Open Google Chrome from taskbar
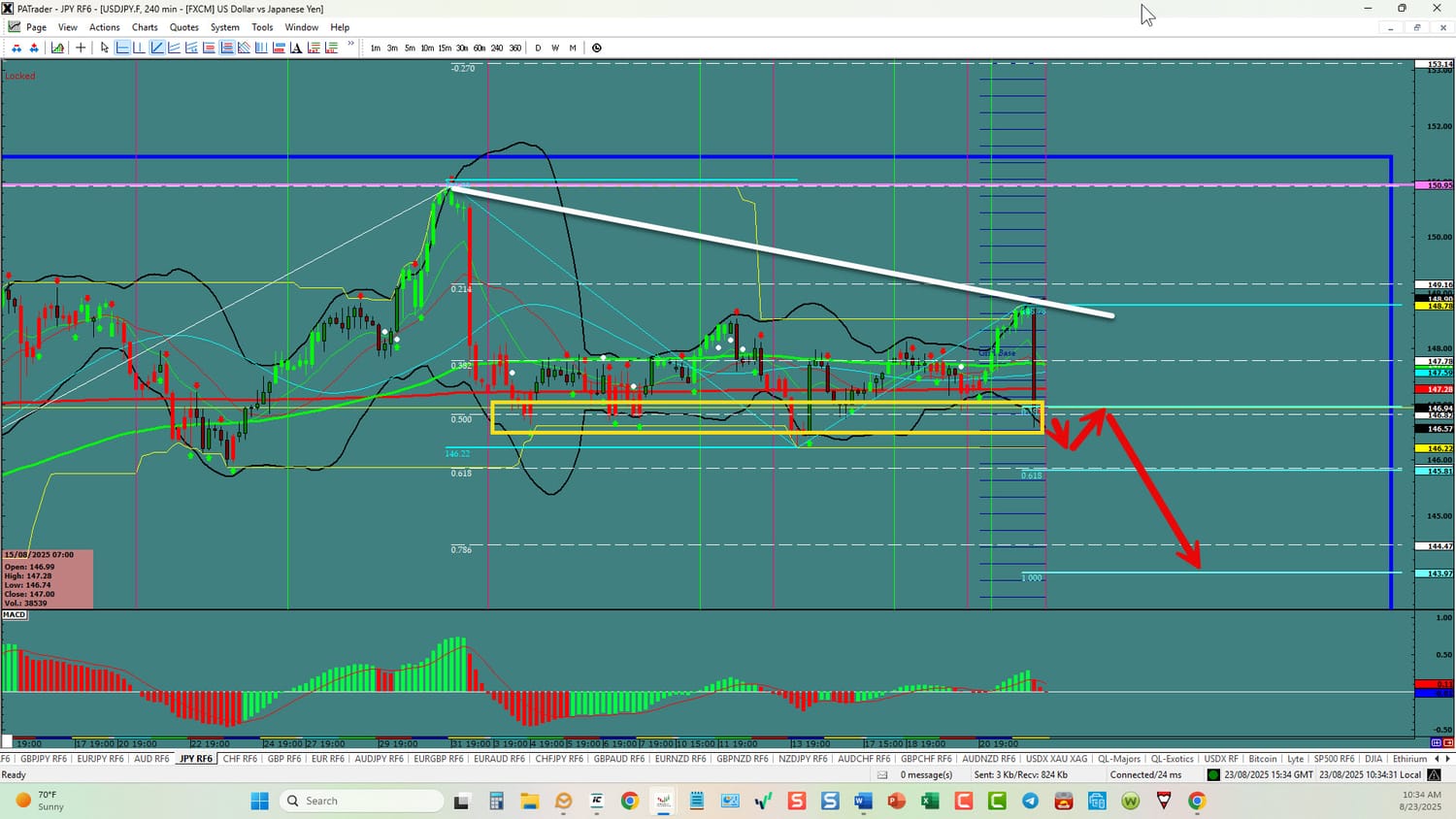Screen dimensions: 1456x819 pos(630,801)
